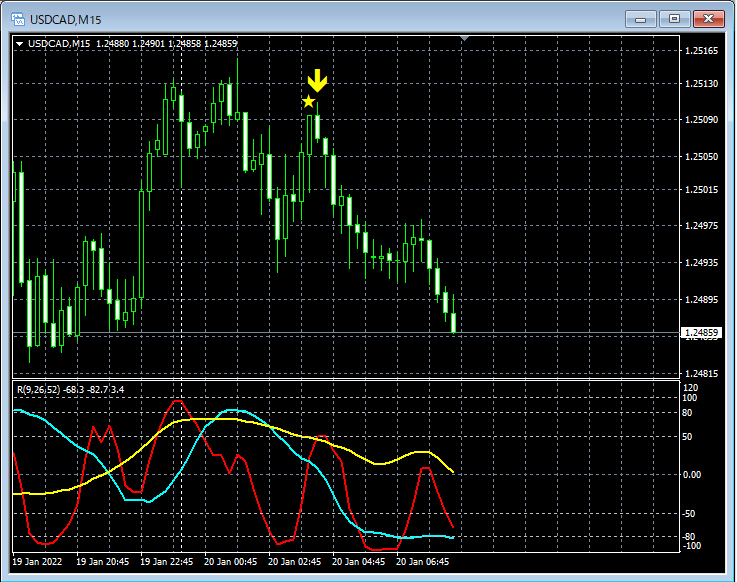Click the 1.24935 price scale label
The width and height of the screenshot is (737, 582).
tap(702, 262)
